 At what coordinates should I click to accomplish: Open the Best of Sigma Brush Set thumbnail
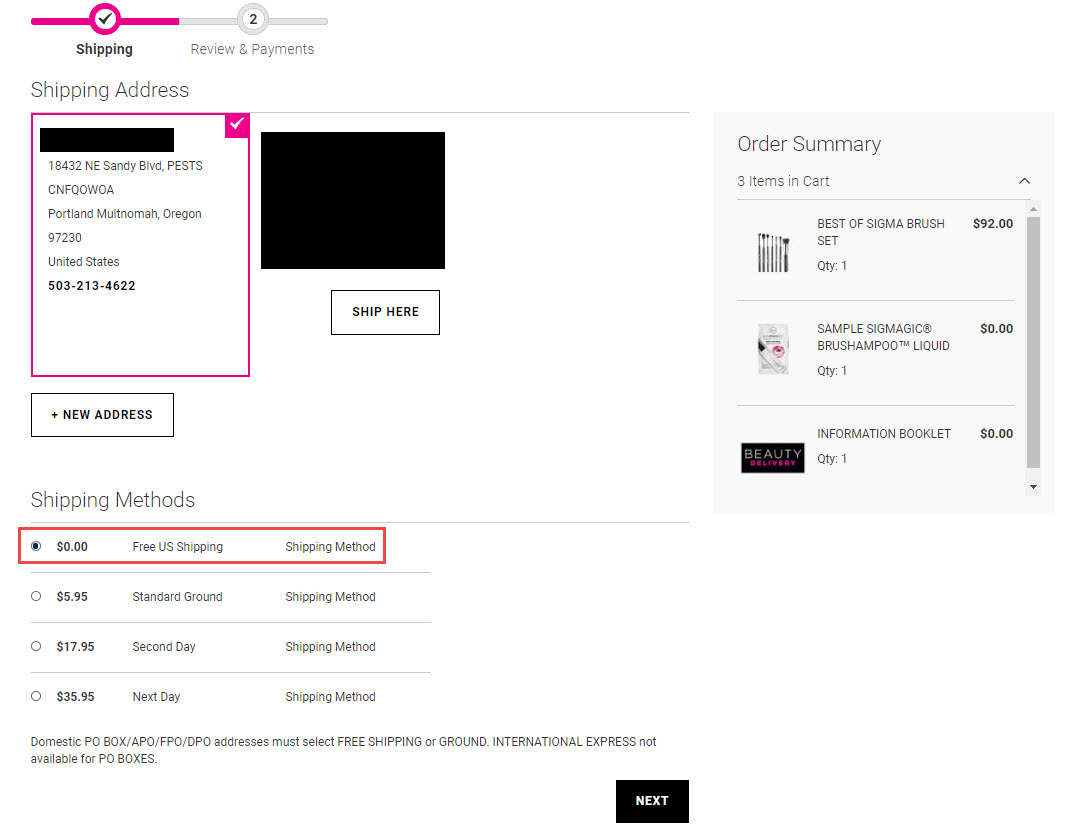[x=773, y=252]
